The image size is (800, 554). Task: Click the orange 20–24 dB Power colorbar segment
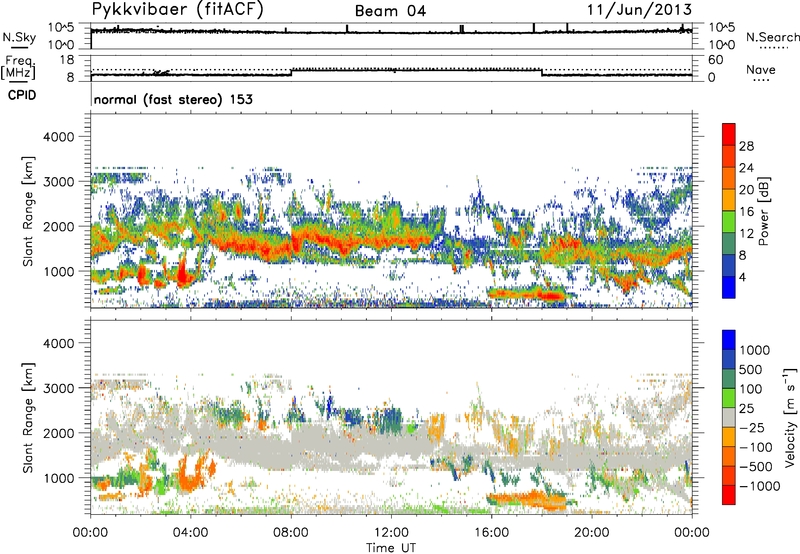click(x=729, y=178)
